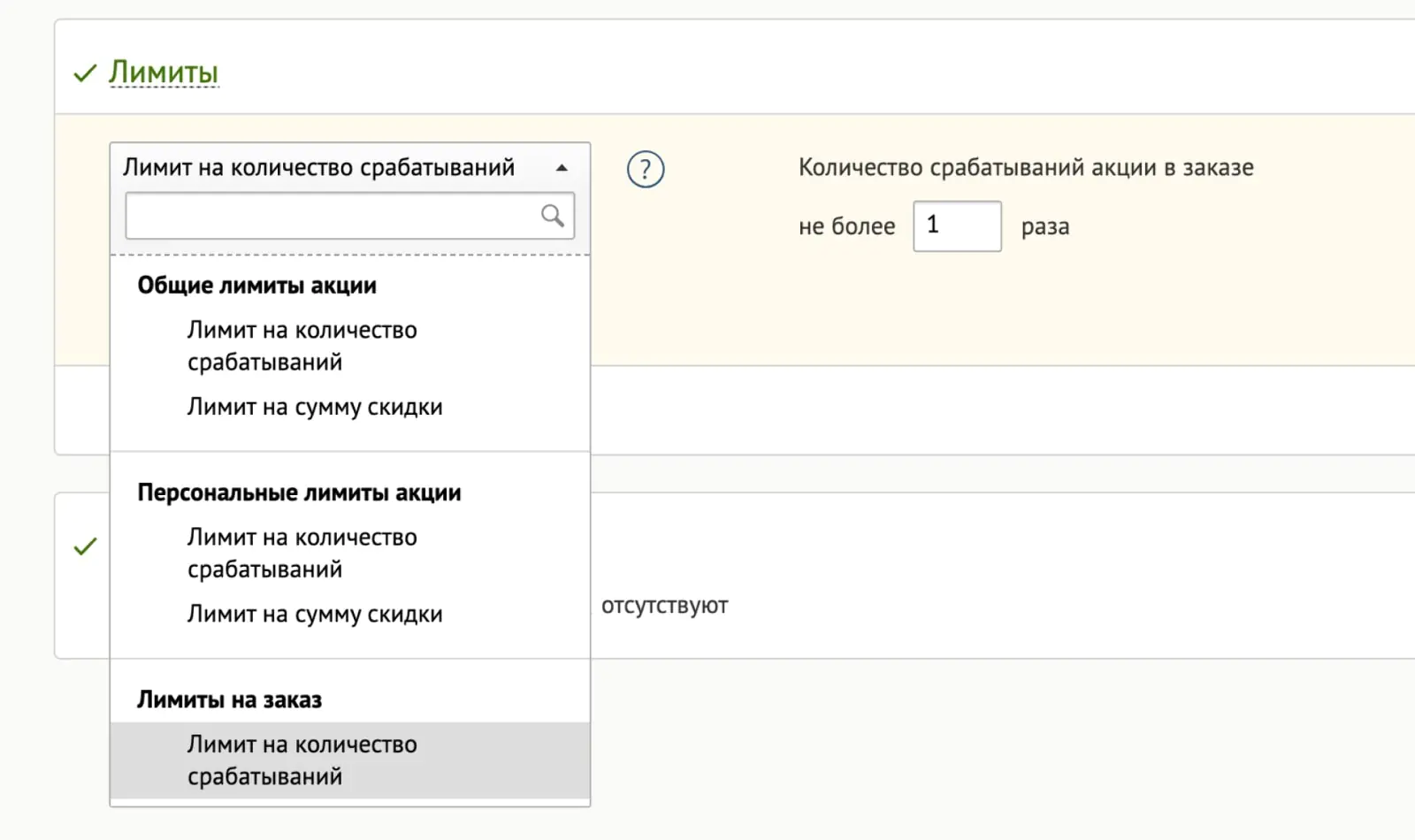The image size is (1415, 840).
Task: Choose Лимит на сумму скидки under Персональные лимиты
Action: [x=350, y=614]
